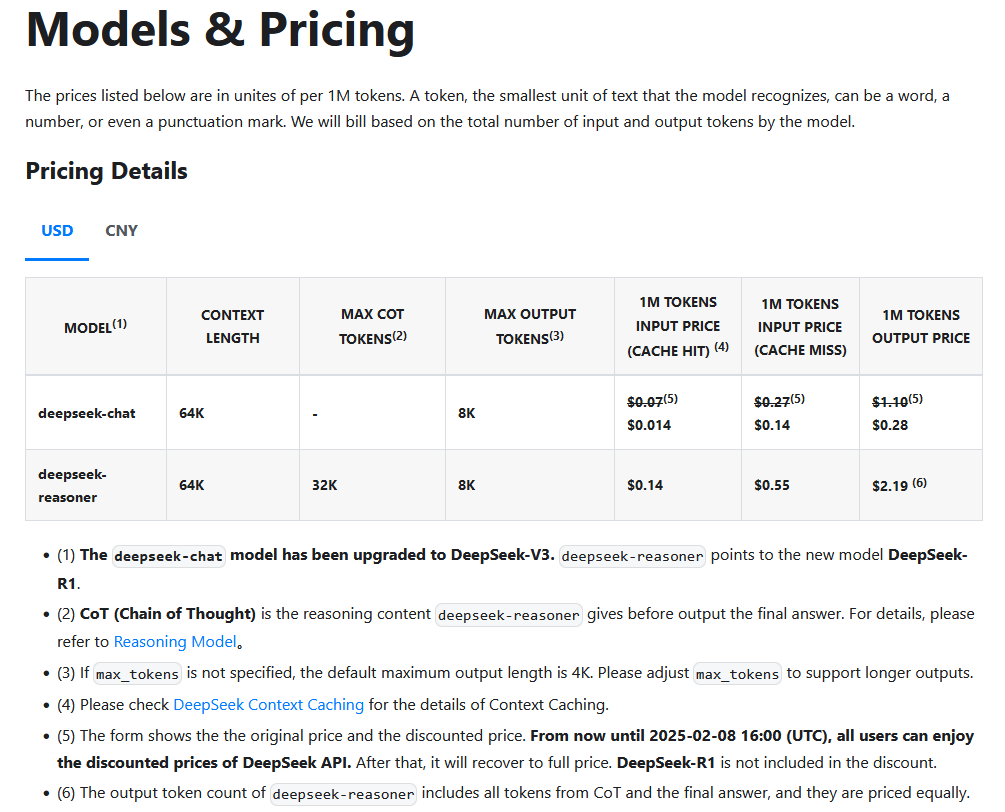Click the deepseek-chat code tag in footnote one
This screenshot has width=1005, height=812.
tap(169, 556)
